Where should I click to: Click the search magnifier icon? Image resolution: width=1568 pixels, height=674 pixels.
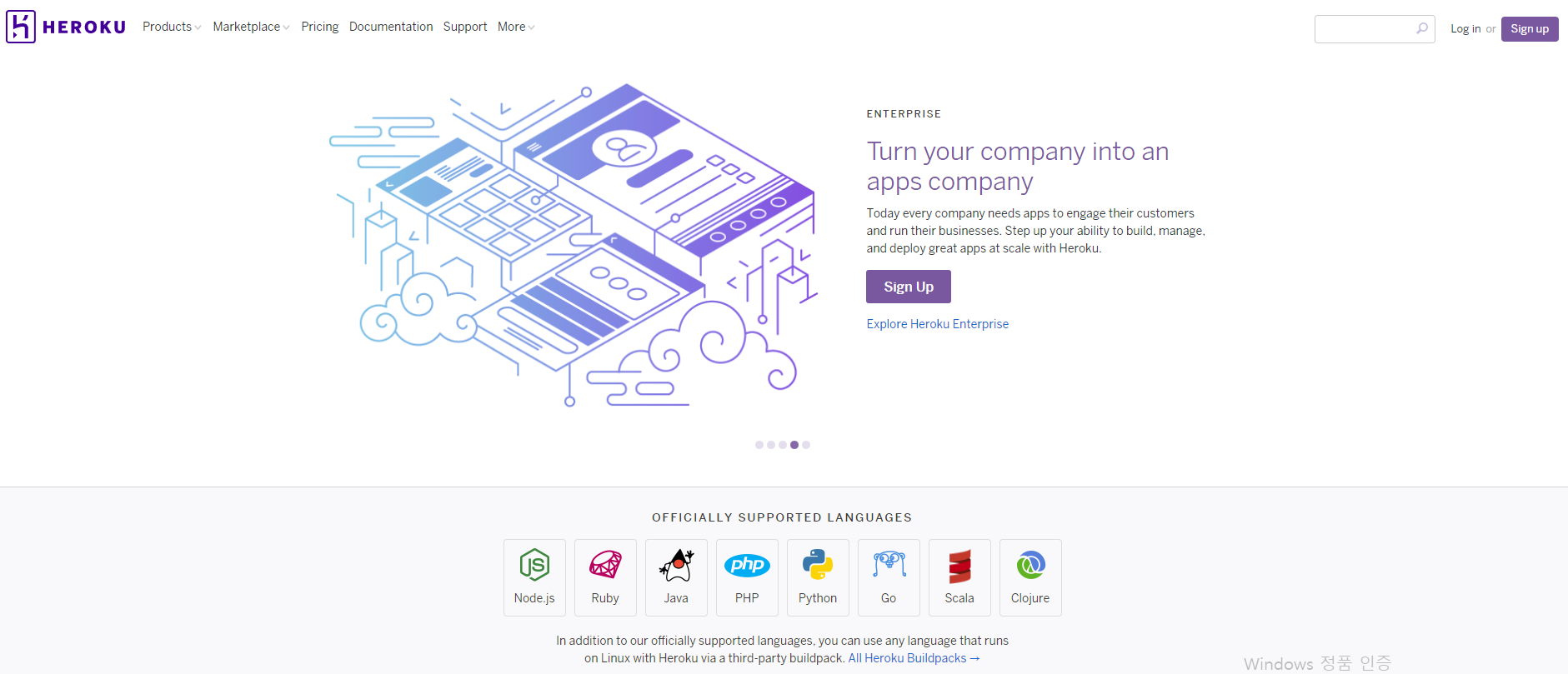[x=1422, y=28]
